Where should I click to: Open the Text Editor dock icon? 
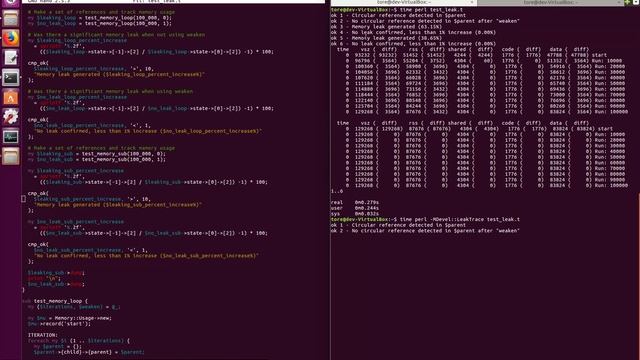(x=11, y=58)
